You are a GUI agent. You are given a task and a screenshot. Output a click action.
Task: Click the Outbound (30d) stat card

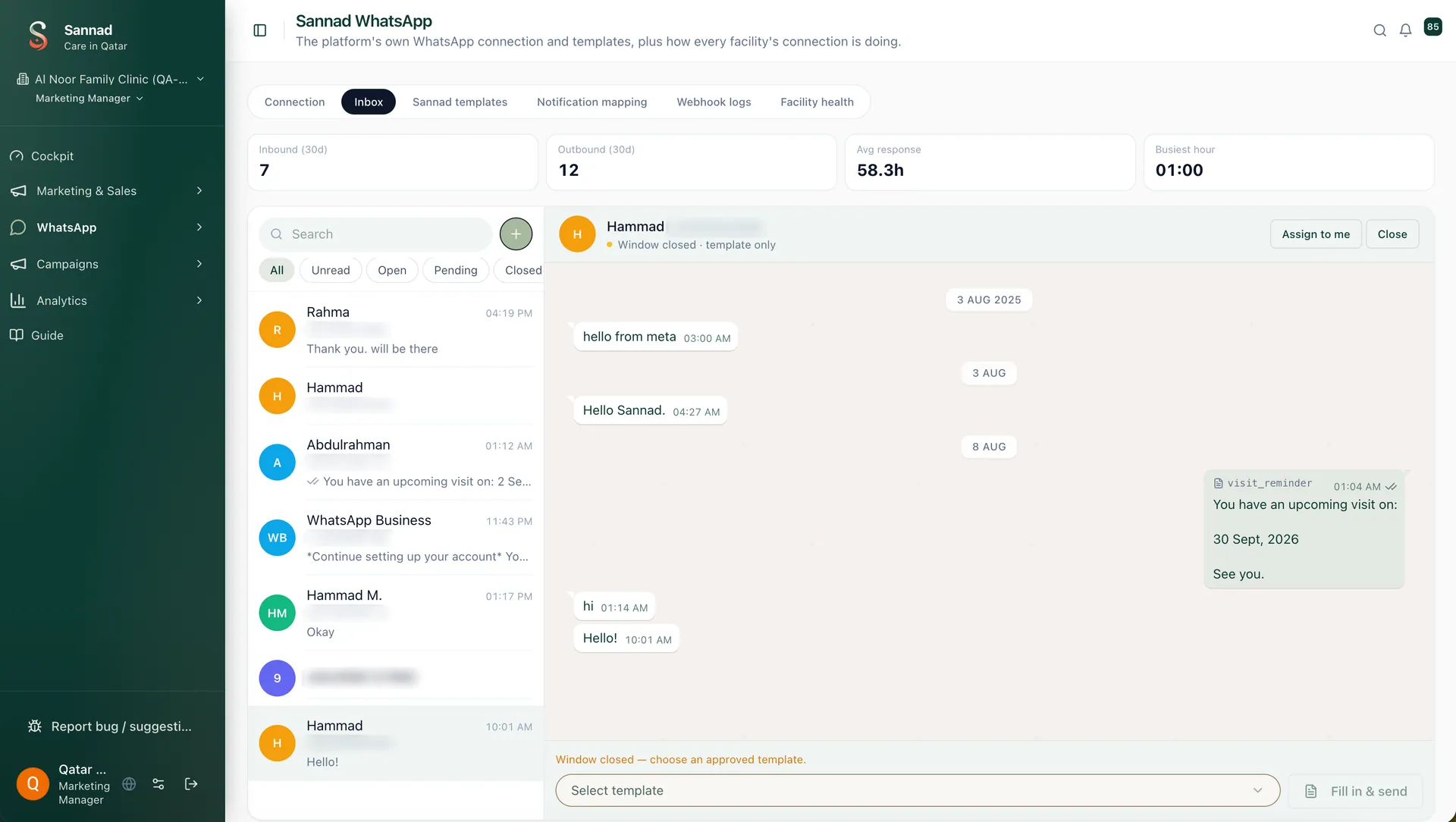tap(692, 162)
